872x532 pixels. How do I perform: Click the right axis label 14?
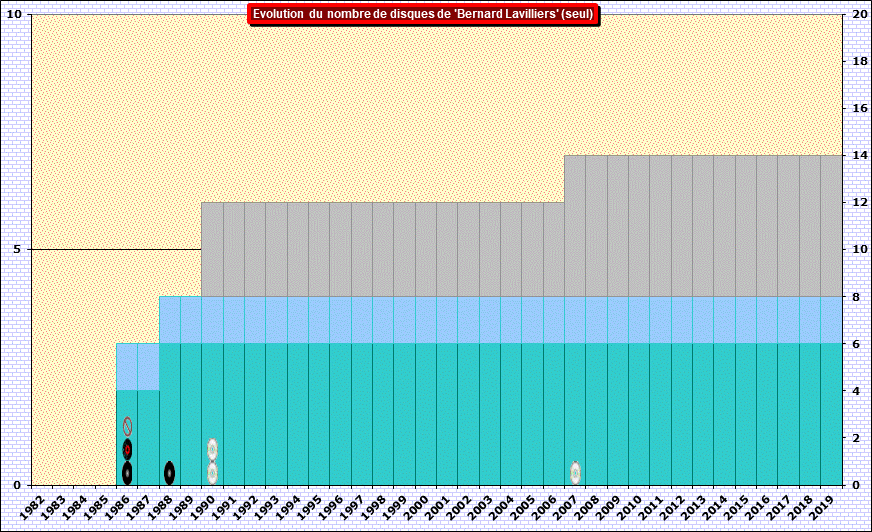click(x=859, y=155)
